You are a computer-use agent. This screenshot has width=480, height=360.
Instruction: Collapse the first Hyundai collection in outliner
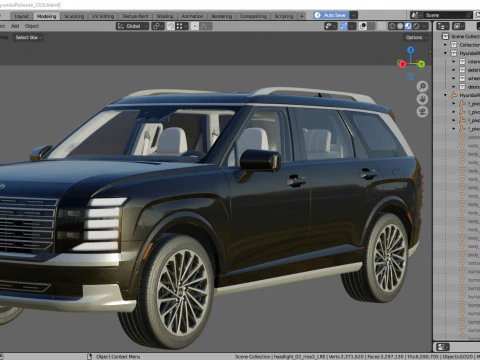pos(445,53)
